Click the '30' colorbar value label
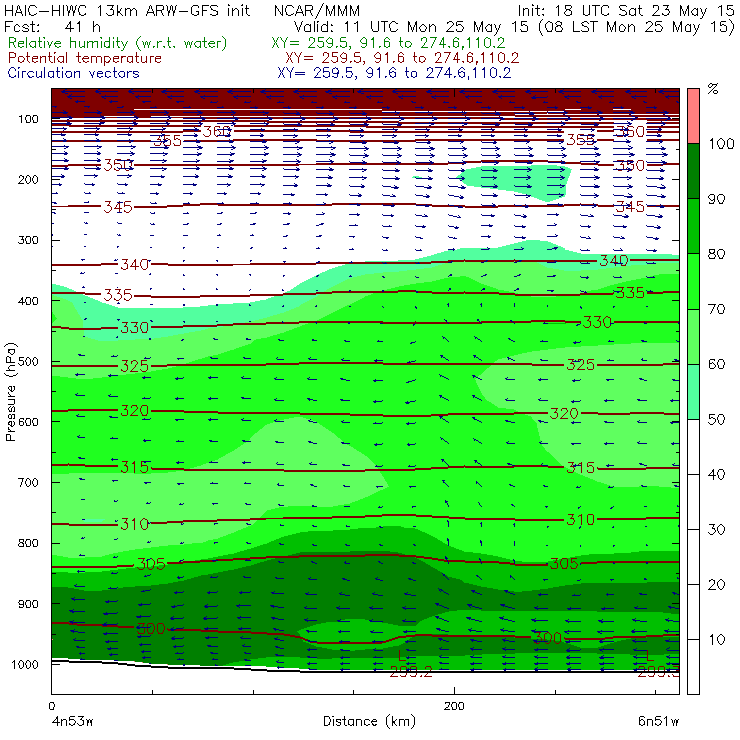The image size is (740, 740). [x=716, y=530]
